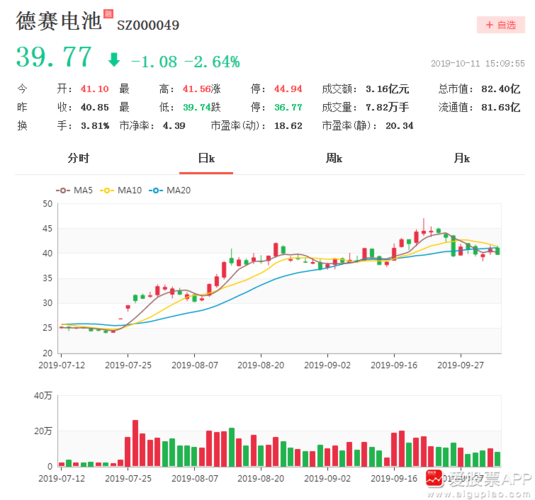Click circulating value 81.63亿
535x500 pixels.
coord(501,108)
